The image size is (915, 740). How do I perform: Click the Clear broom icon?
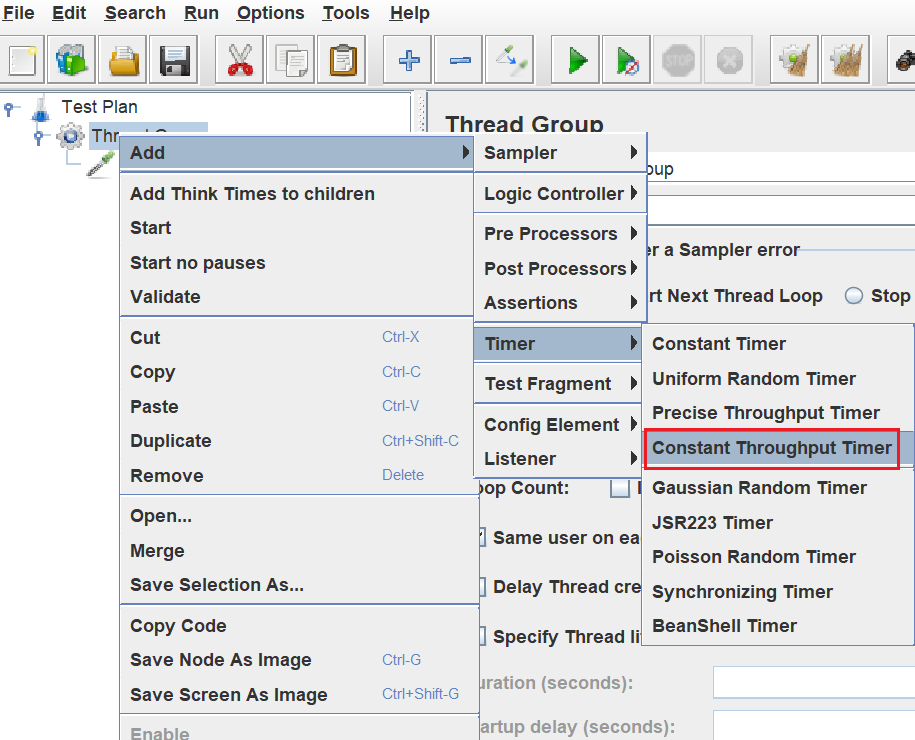pos(795,60)
